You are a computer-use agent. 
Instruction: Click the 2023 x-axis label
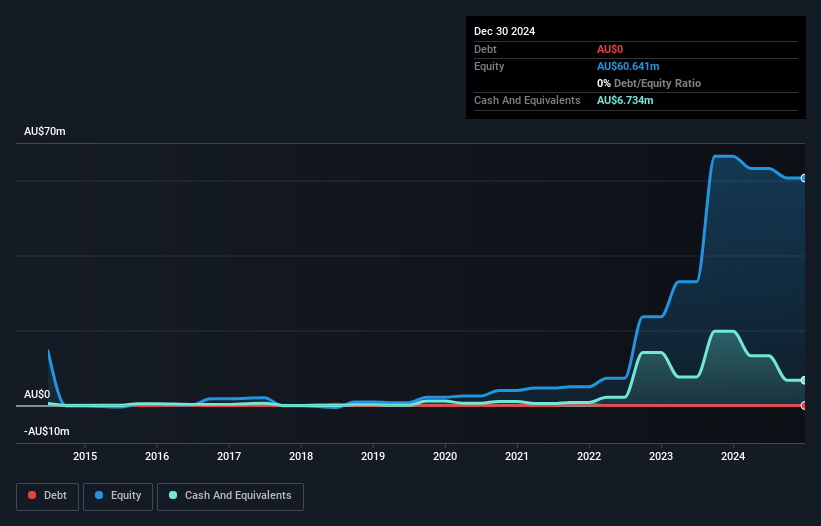661,456
